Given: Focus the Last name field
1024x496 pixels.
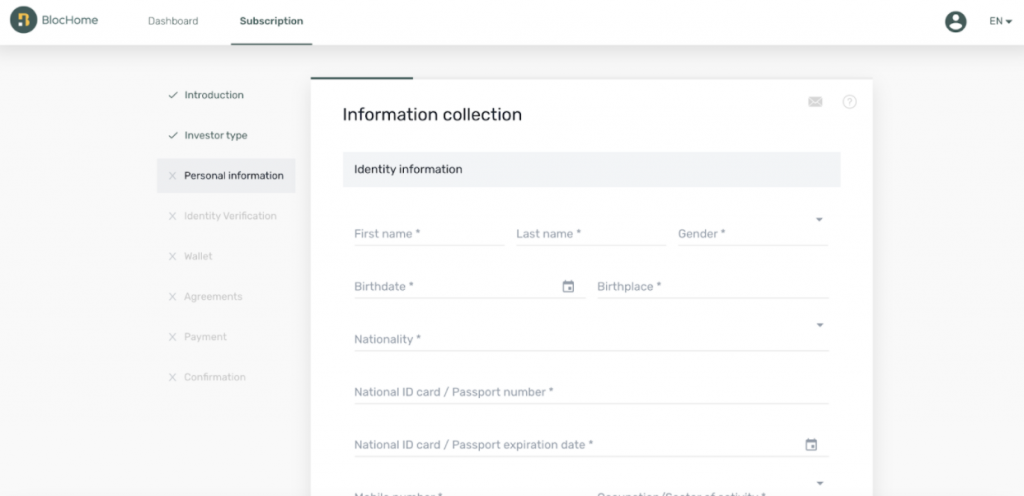Looking at the screenshot, I should tap(590, 234).
